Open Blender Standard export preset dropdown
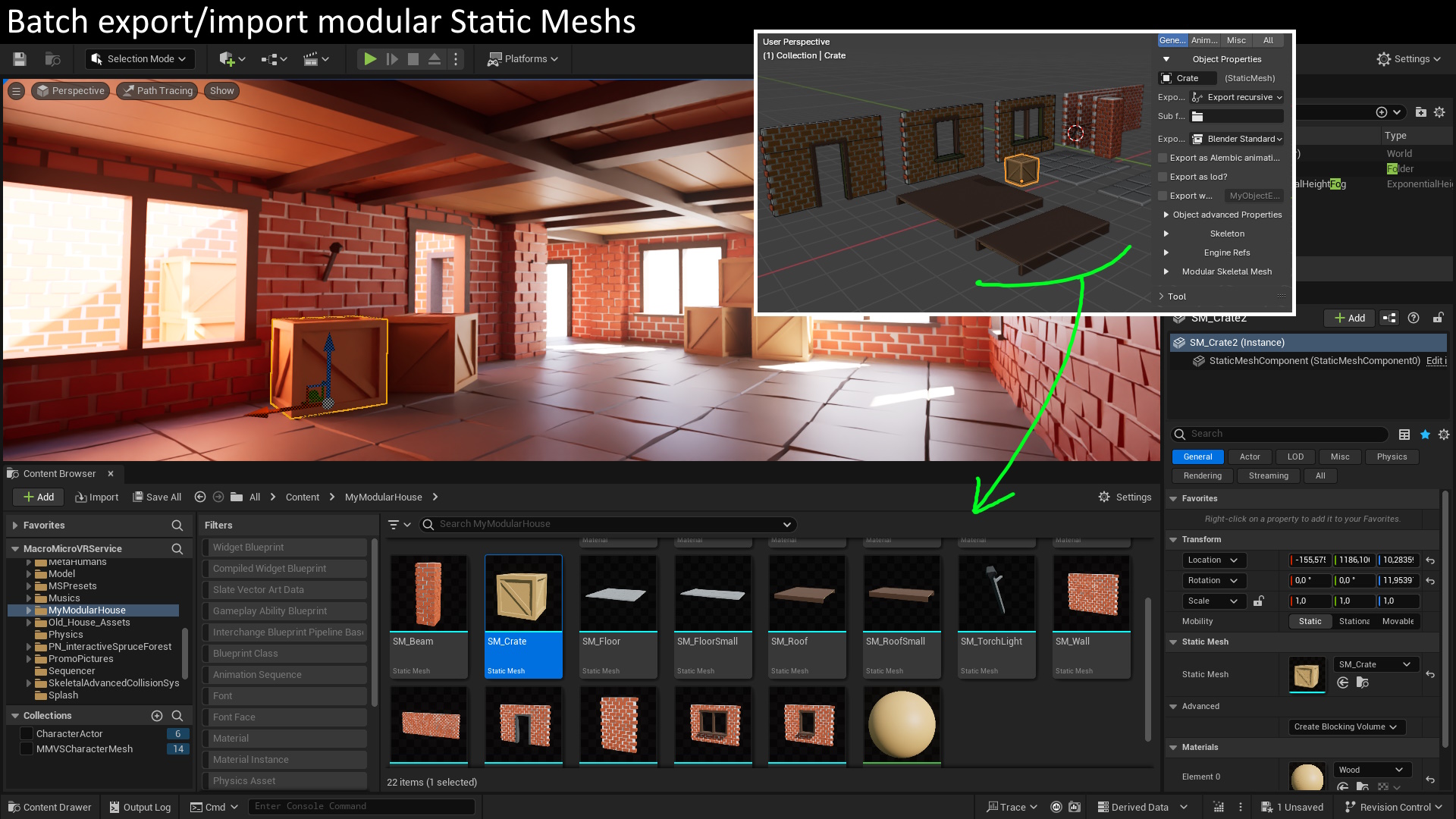The width and height of the screenshot is (1456, 819). (1237, 139)
